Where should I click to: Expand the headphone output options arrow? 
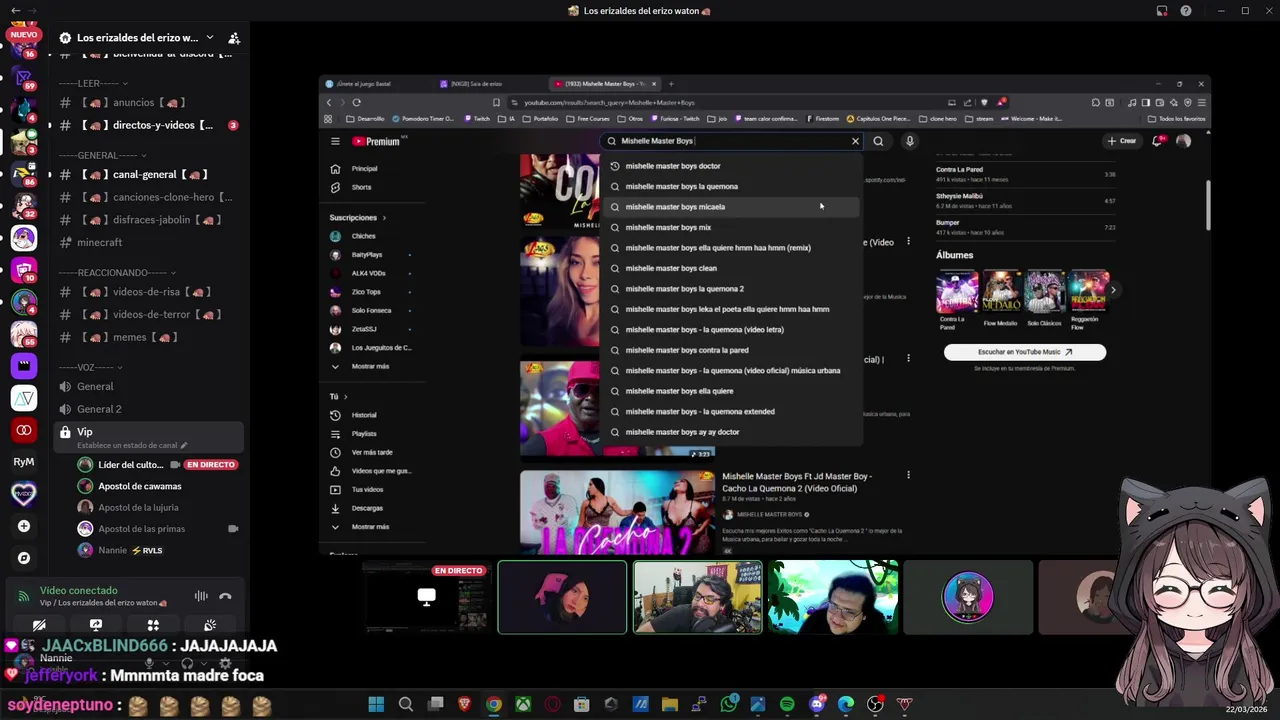[204, 663]
